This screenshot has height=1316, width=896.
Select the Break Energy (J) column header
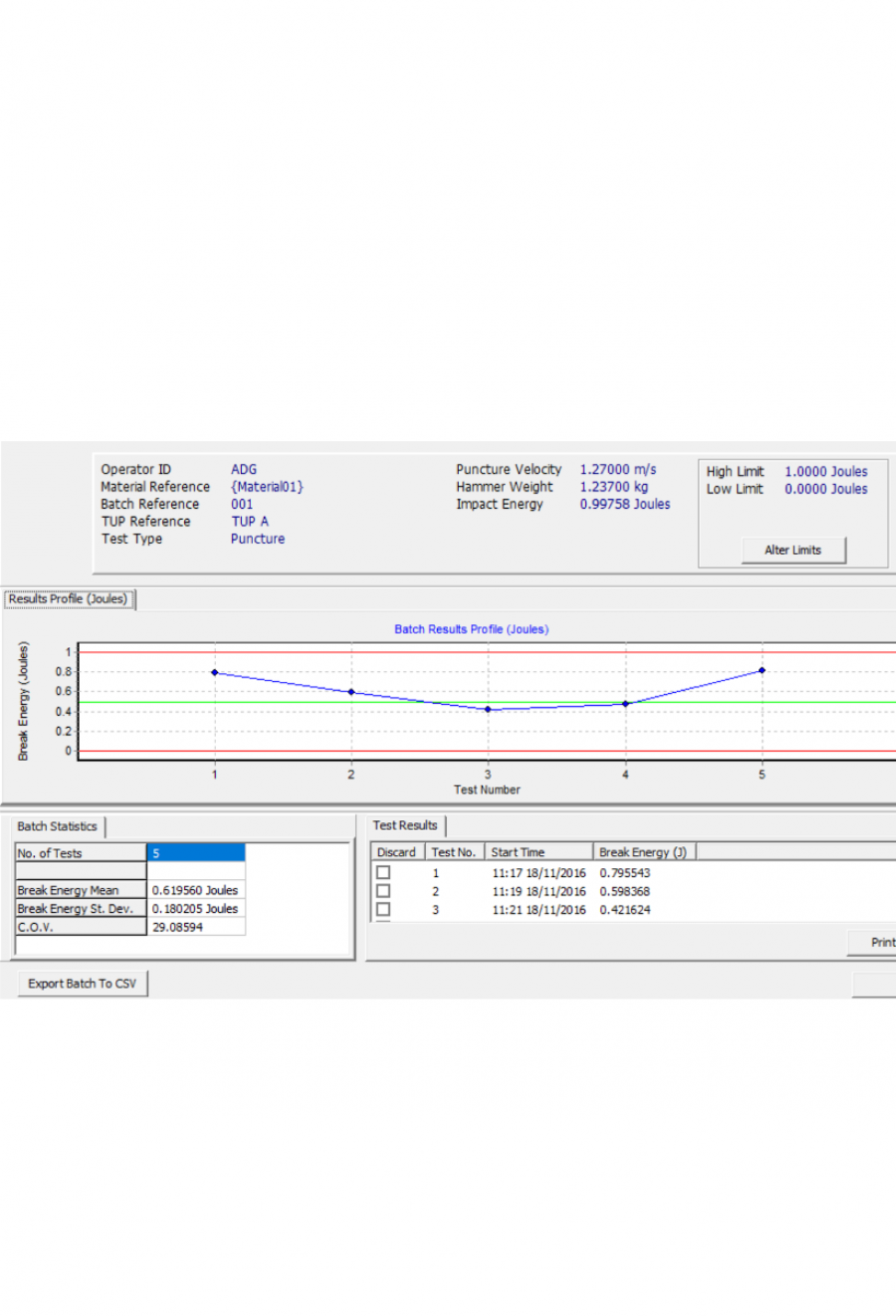point(643,852)
